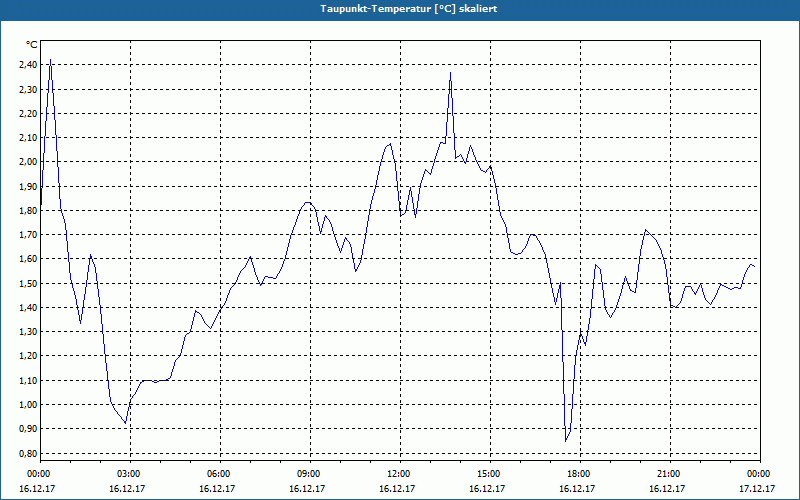This screenshot has height=500, width=800.
Task: Click the curve's lowest dip near 18:00
Action: [566, 441]
